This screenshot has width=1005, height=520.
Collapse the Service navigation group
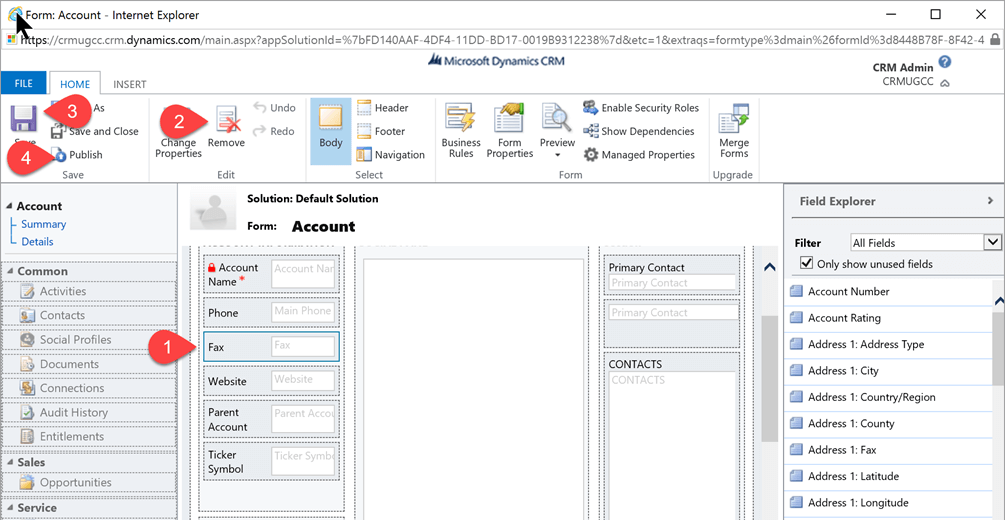point(10,508)
